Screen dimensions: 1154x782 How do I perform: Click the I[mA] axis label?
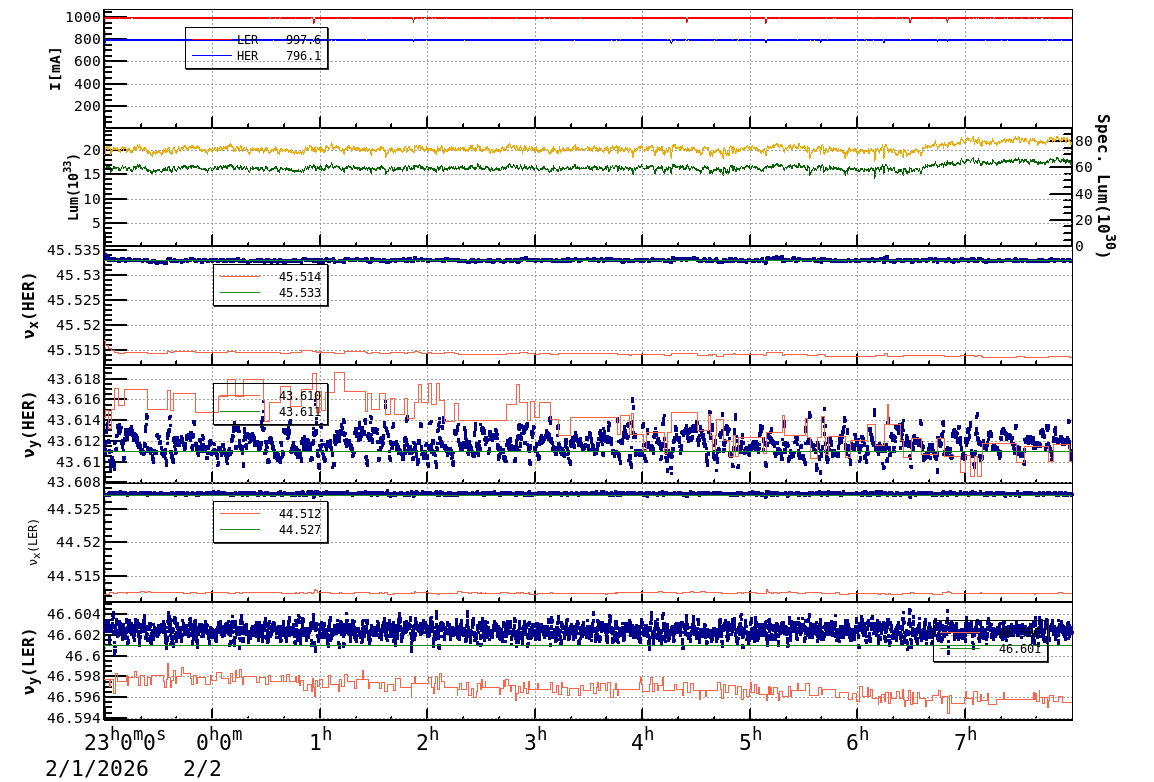point(55,70)
